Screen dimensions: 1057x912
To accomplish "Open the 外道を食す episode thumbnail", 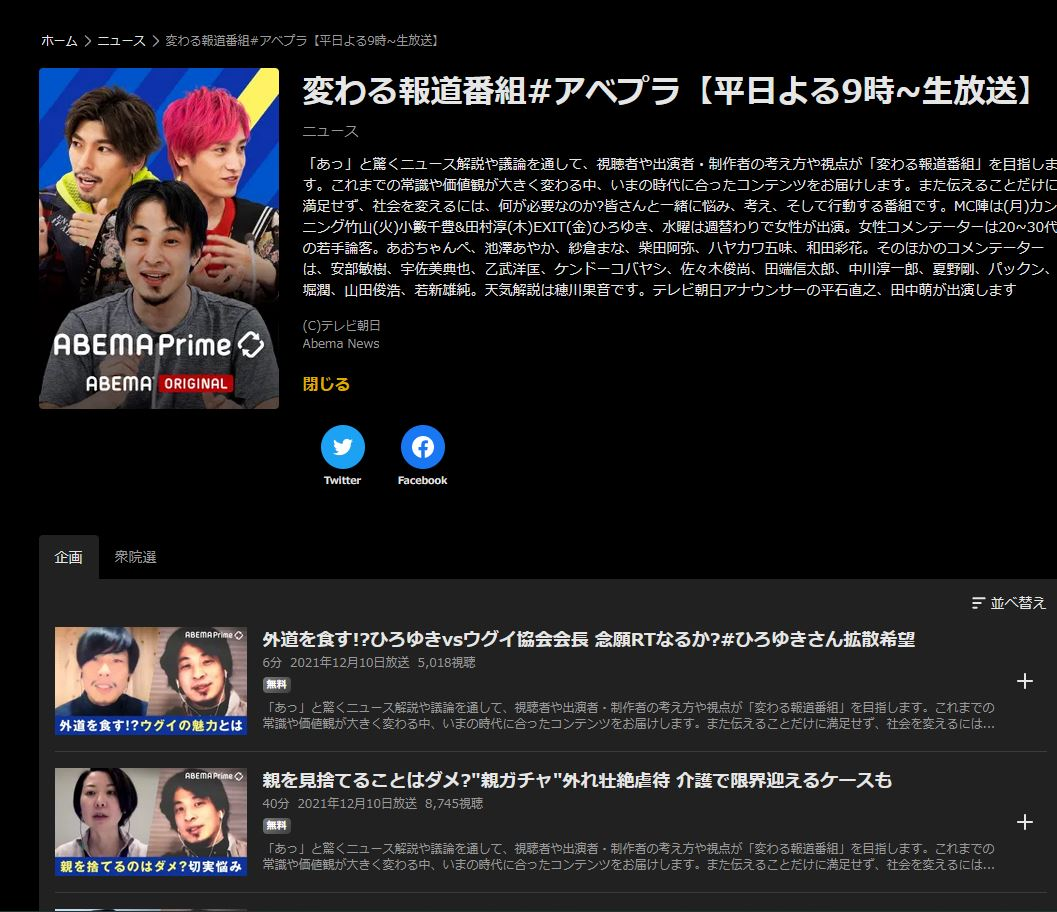I will pyautogui.click(x=151, y=681).
